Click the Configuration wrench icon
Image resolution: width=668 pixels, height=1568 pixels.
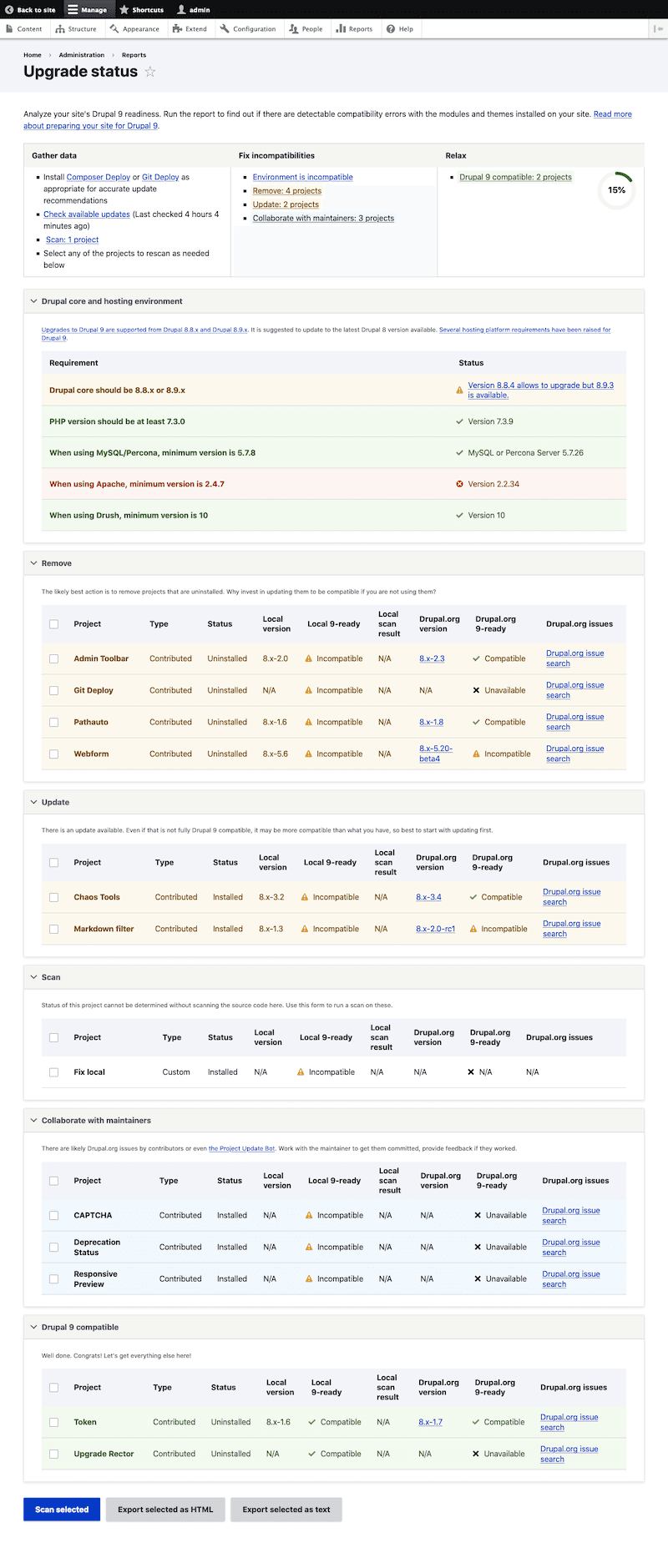pyautogui.click(x=225, y=28)
